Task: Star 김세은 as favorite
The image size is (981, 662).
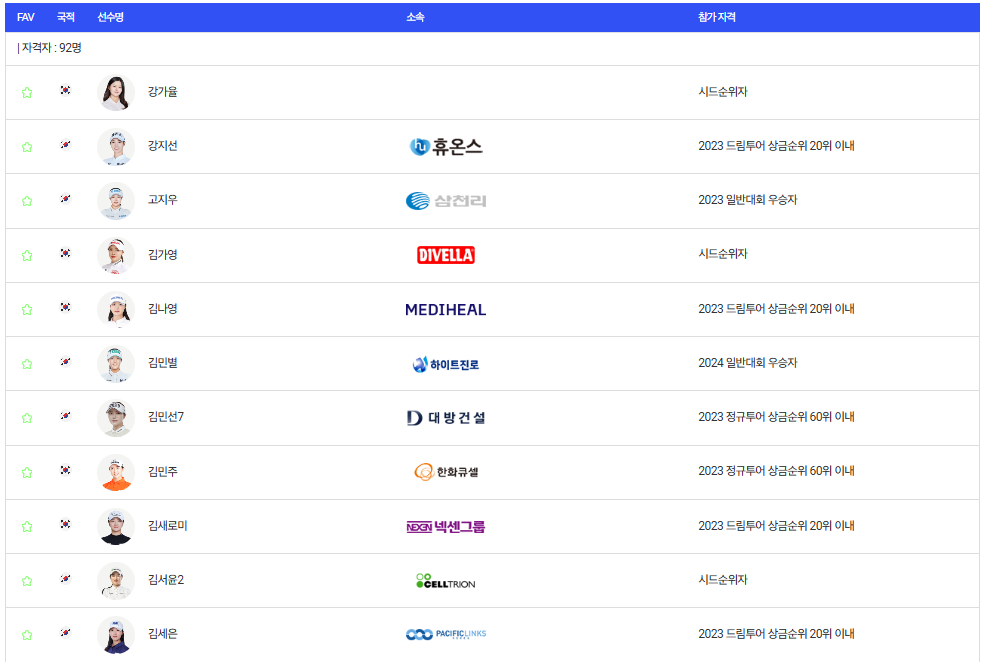Action: coord(27,635)
